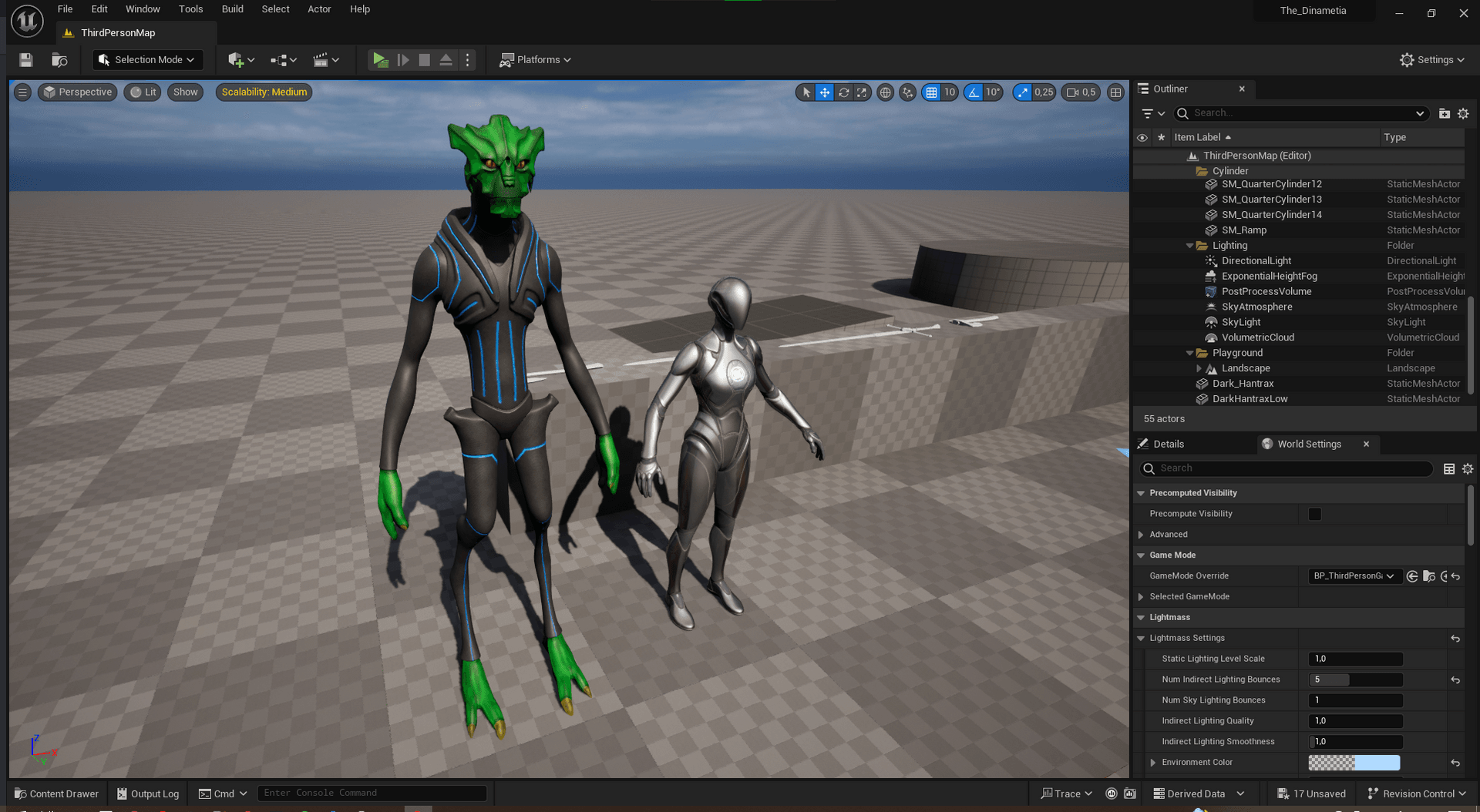Click the Lit view mode button
This screenshot has width=1480, height=812.
click(143, 92)
